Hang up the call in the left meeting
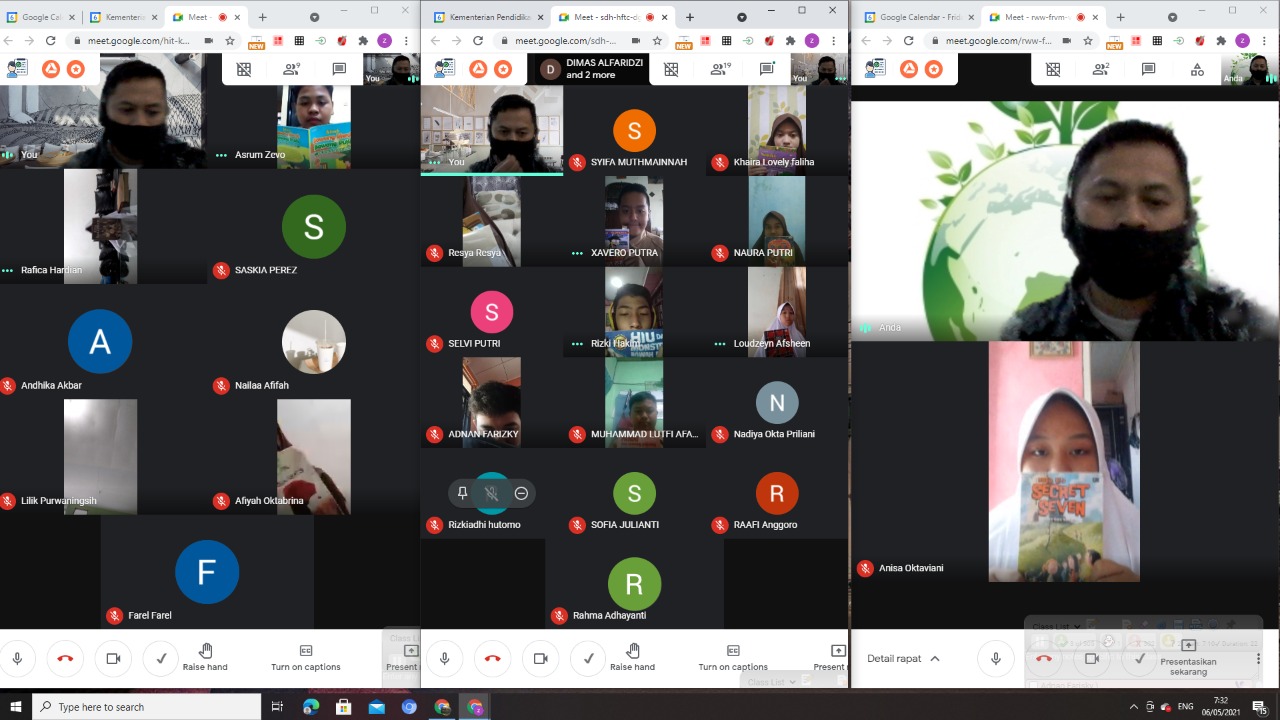1280x720 pixels. tap(65, 658)
